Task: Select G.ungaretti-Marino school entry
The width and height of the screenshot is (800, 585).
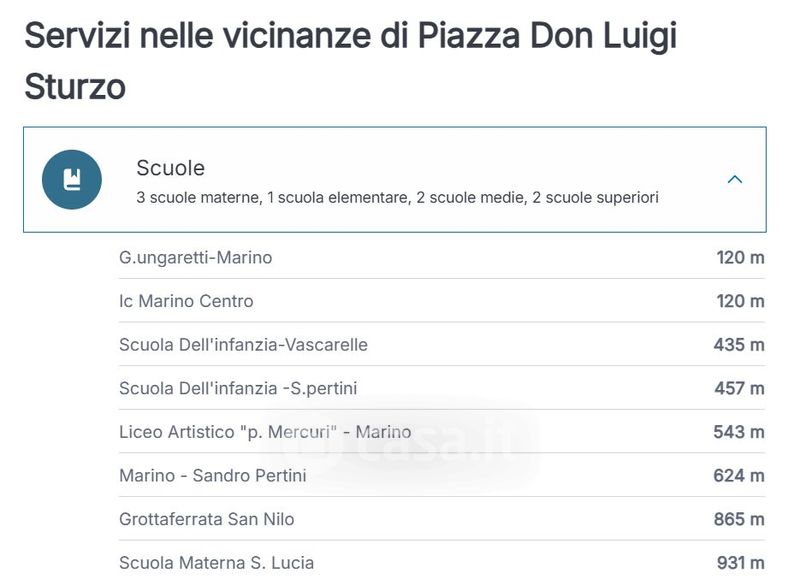Action: coord(196,258)
